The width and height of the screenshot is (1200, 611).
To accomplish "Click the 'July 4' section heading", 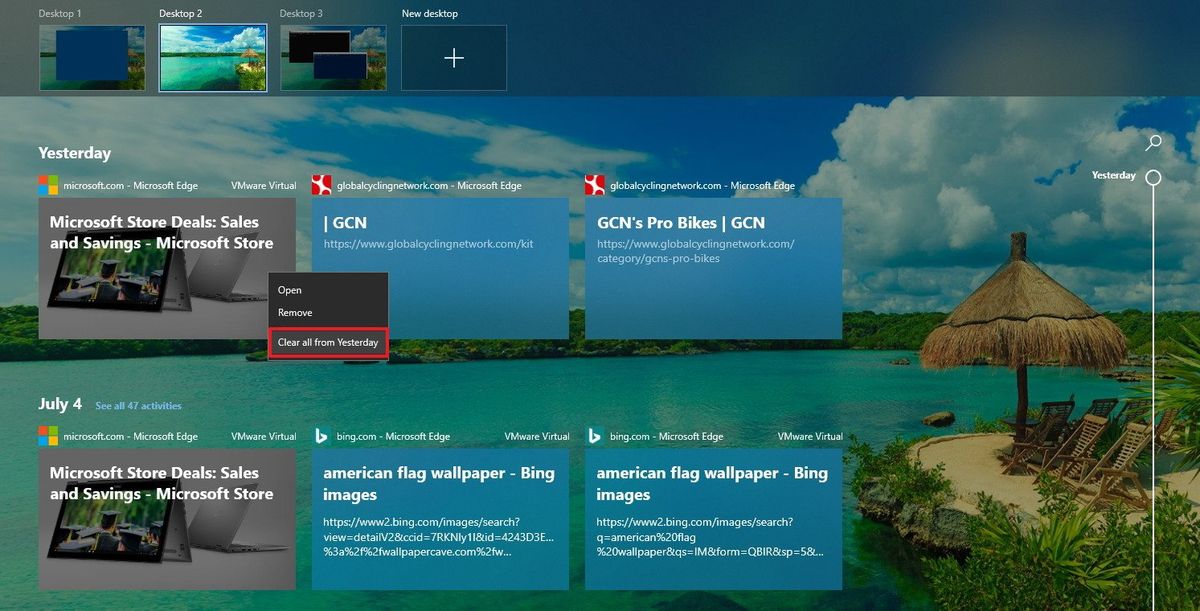I will [60, 404].
